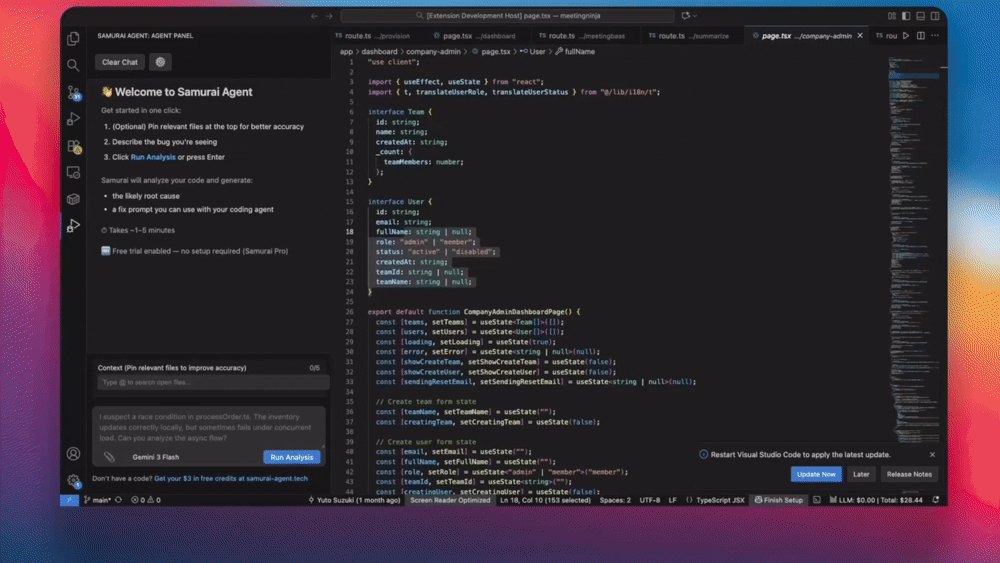
Task: Click the blue Run Analysis button
Action: point(291,457)
